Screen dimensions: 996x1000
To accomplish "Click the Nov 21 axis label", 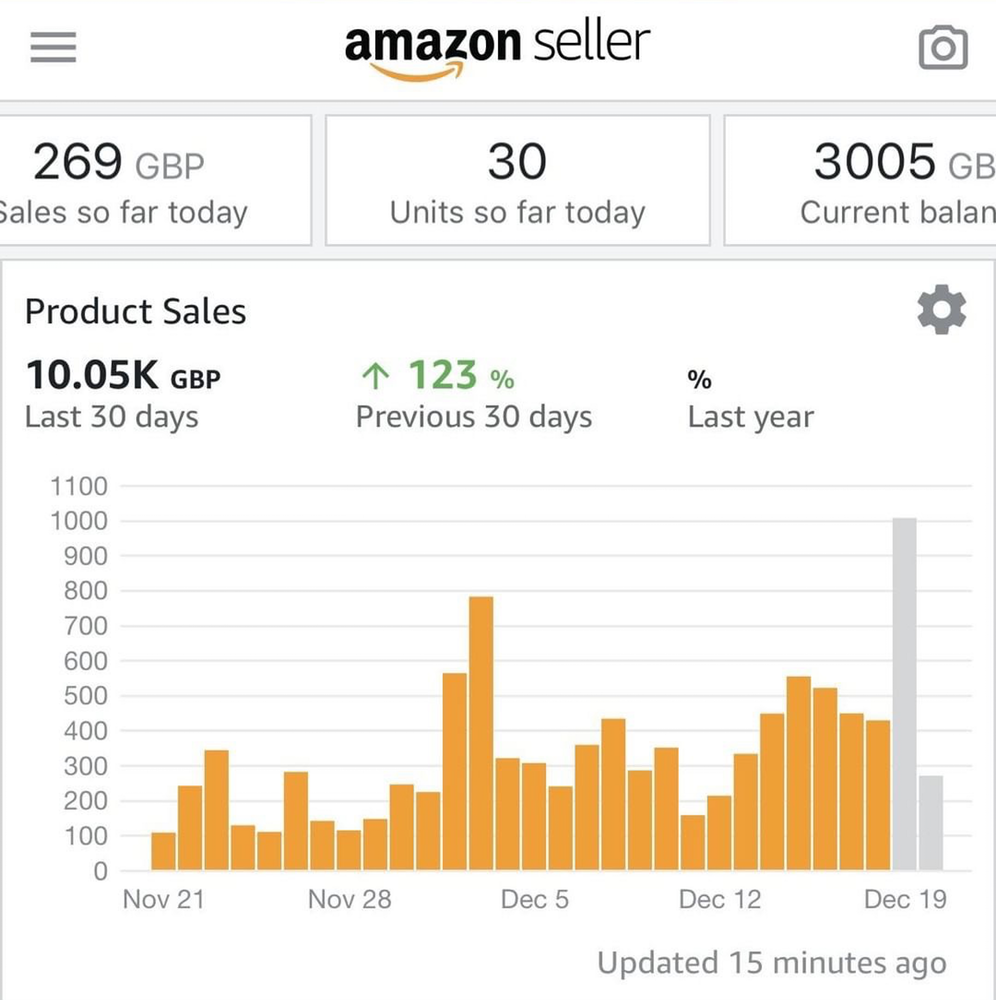I will [x=163, y=900].
